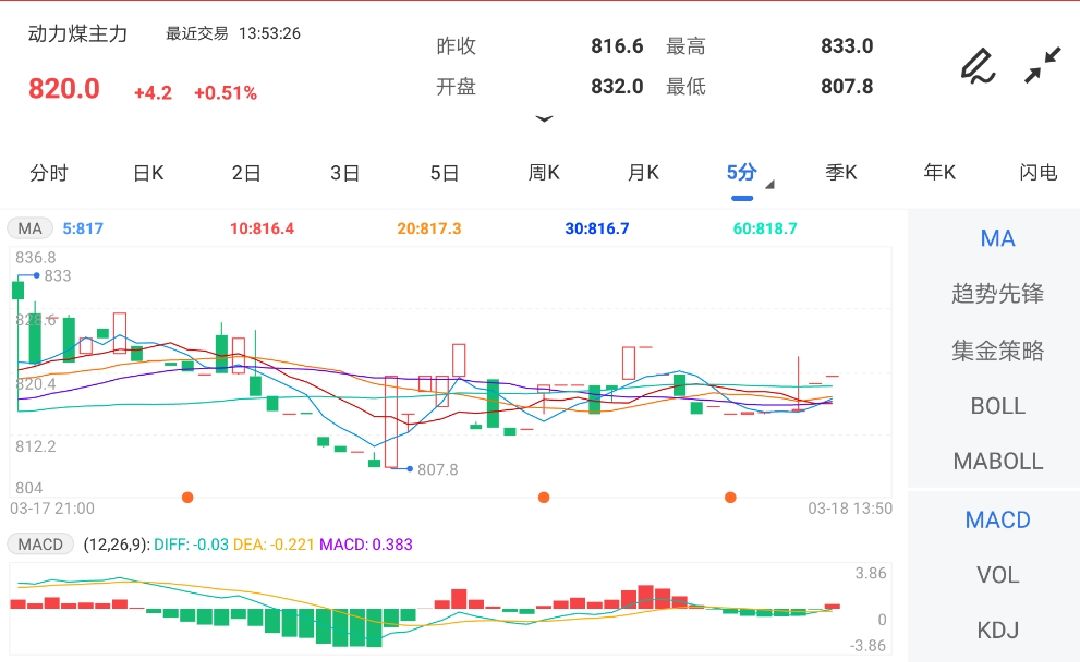Image resolution: width=1080 pixels, height=662 pixels.
Task: Tap the 03-17 21:00 start time label
Action: 52,508
